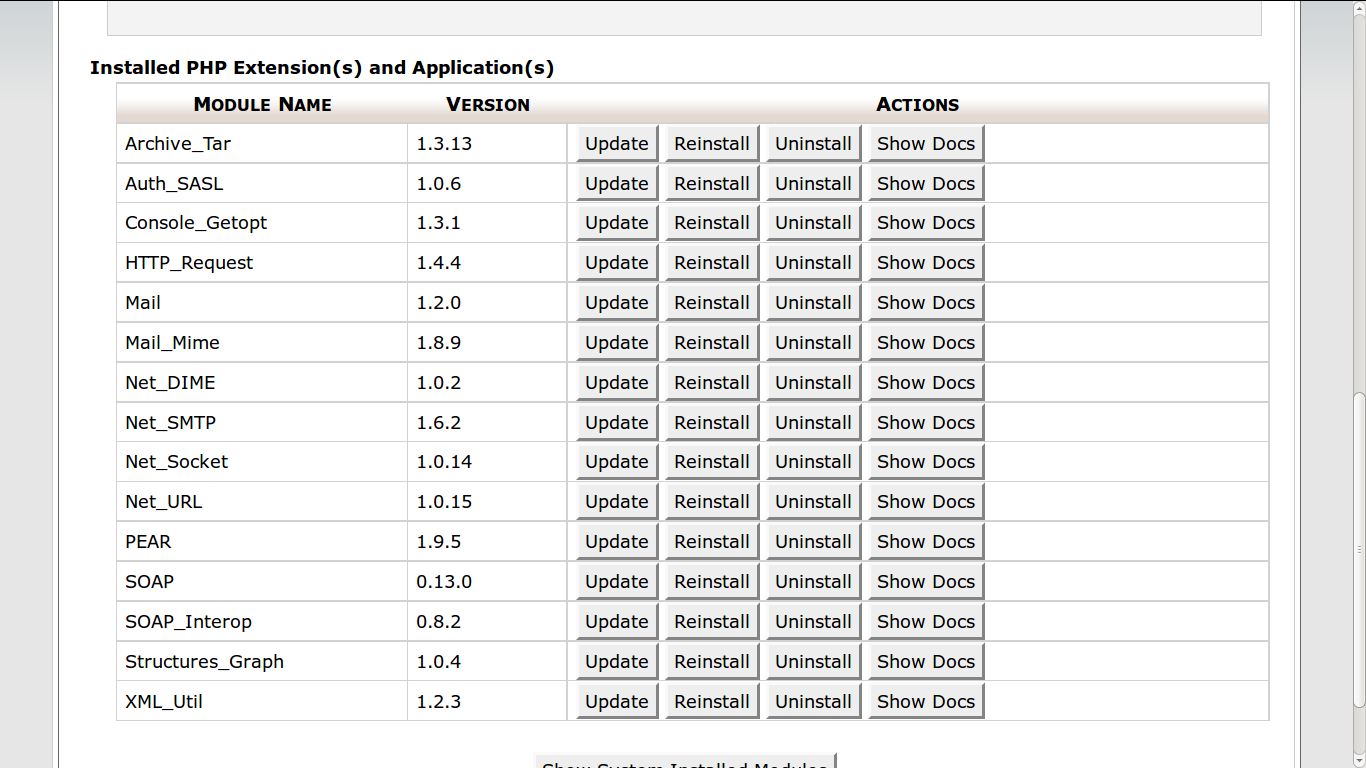Viewport: 1366px width, 768px height.
Task: Reinstall Structures_Graph
Action: point(712,662)
